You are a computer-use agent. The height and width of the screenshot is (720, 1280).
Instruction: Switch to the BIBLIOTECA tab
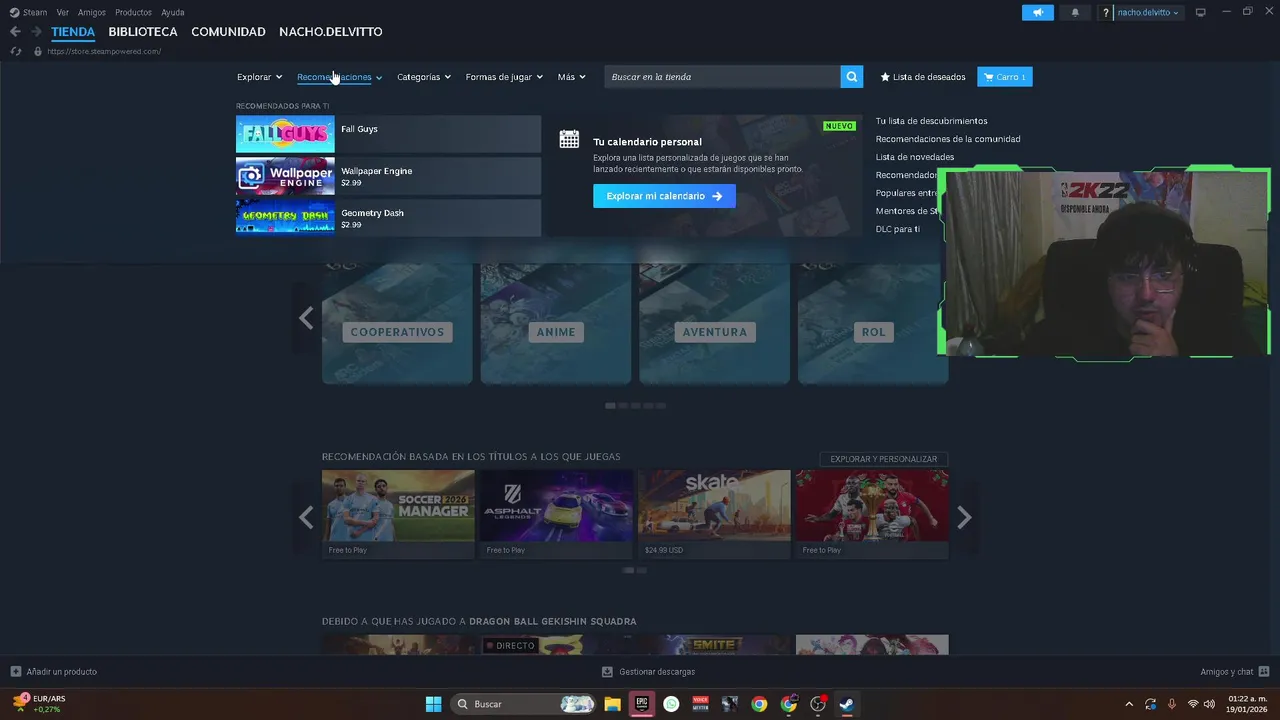pos(143,32)
